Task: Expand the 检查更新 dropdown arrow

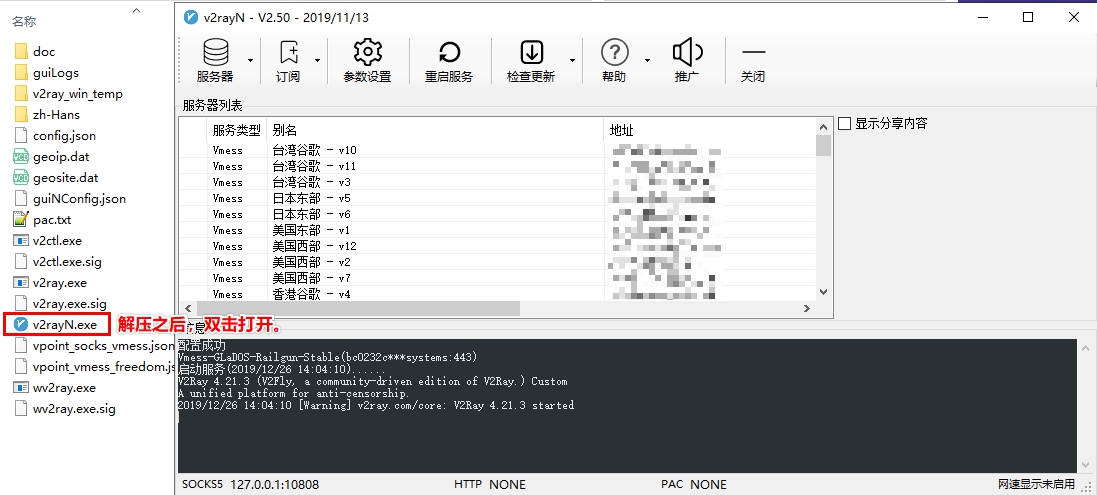Action: (572, 61)
